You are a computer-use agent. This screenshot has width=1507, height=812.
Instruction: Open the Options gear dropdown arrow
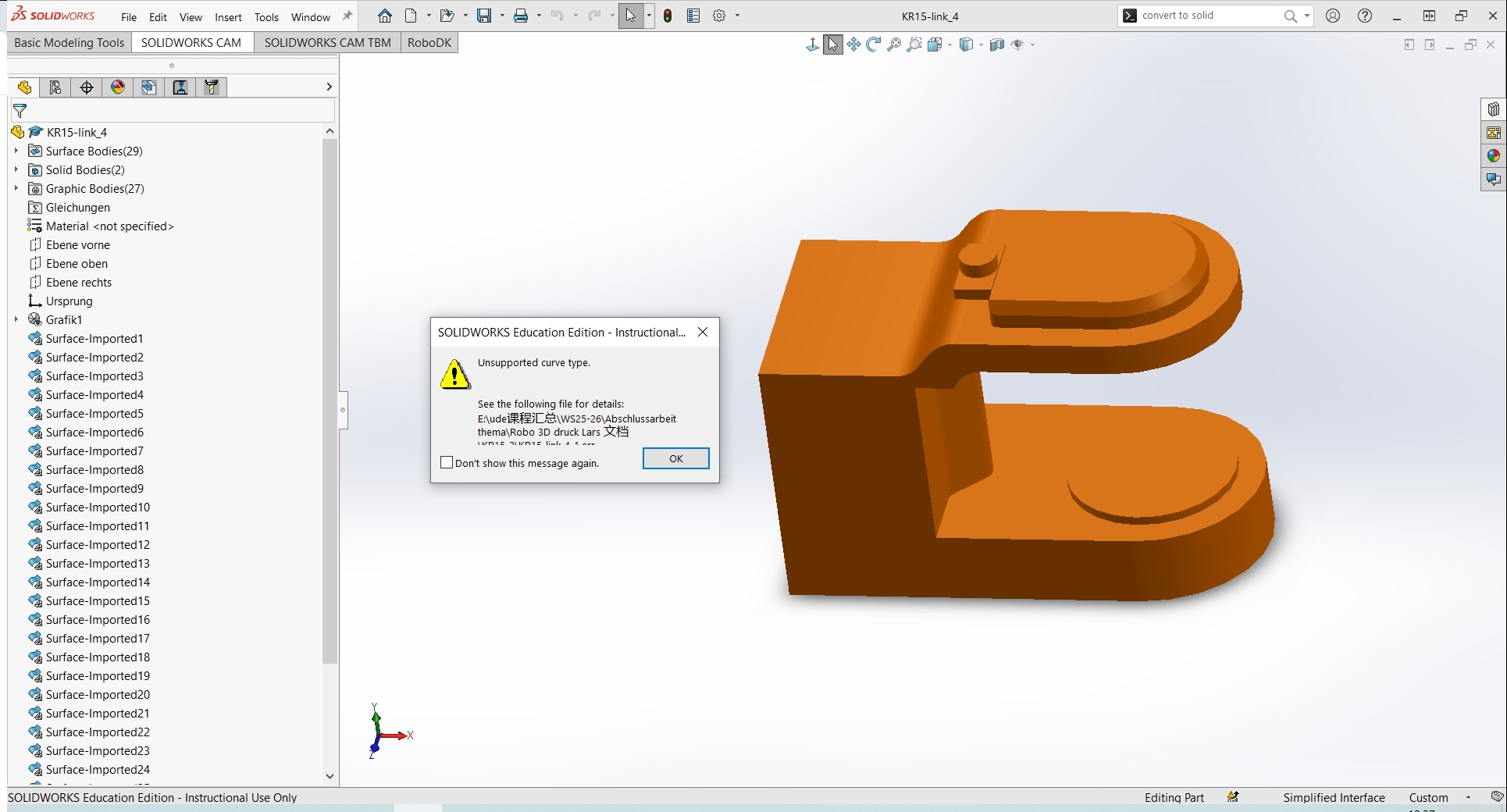point(737,16)
